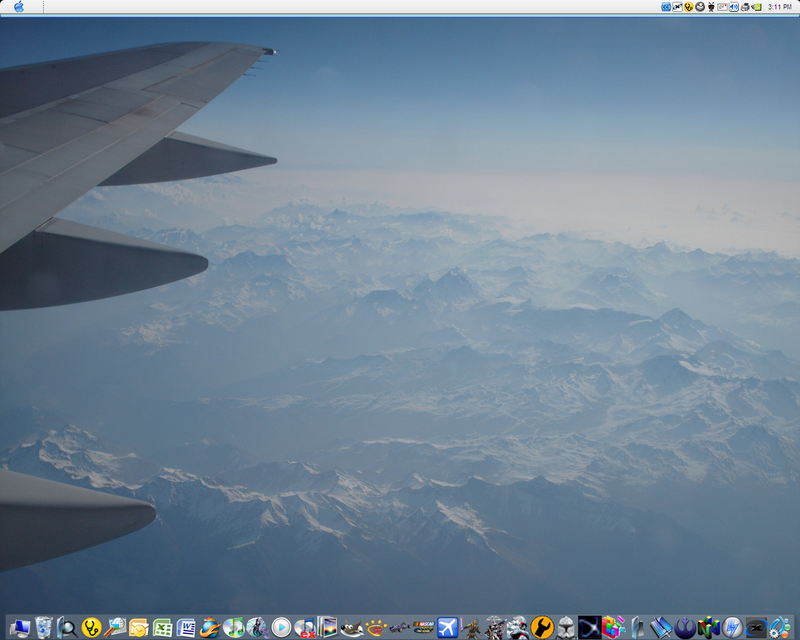Launch the NASCAR game dock icon
The height and width of the screenshot is (640, 800).
tap(423, 627)
